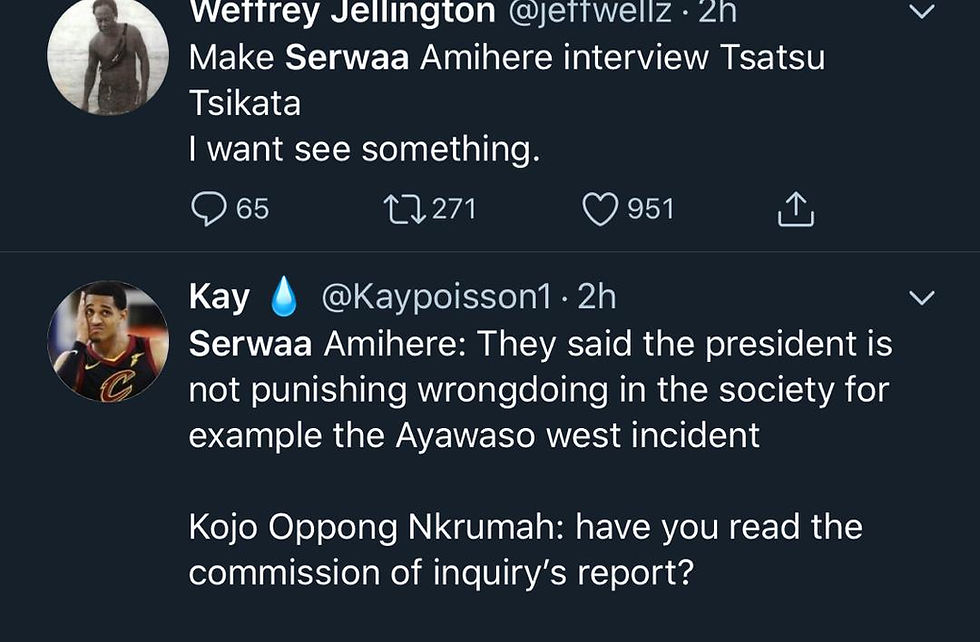980x642 pixels.
Task: Click the water droplet emoji beside Kay
Action: 284,297
